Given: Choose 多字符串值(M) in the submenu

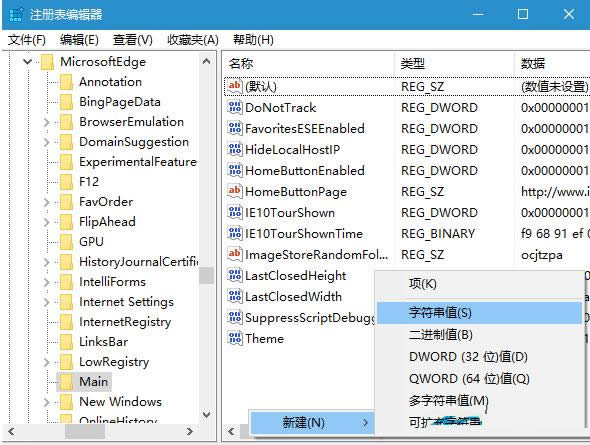Looking at the screenshot, I should (x=479, y=400).
